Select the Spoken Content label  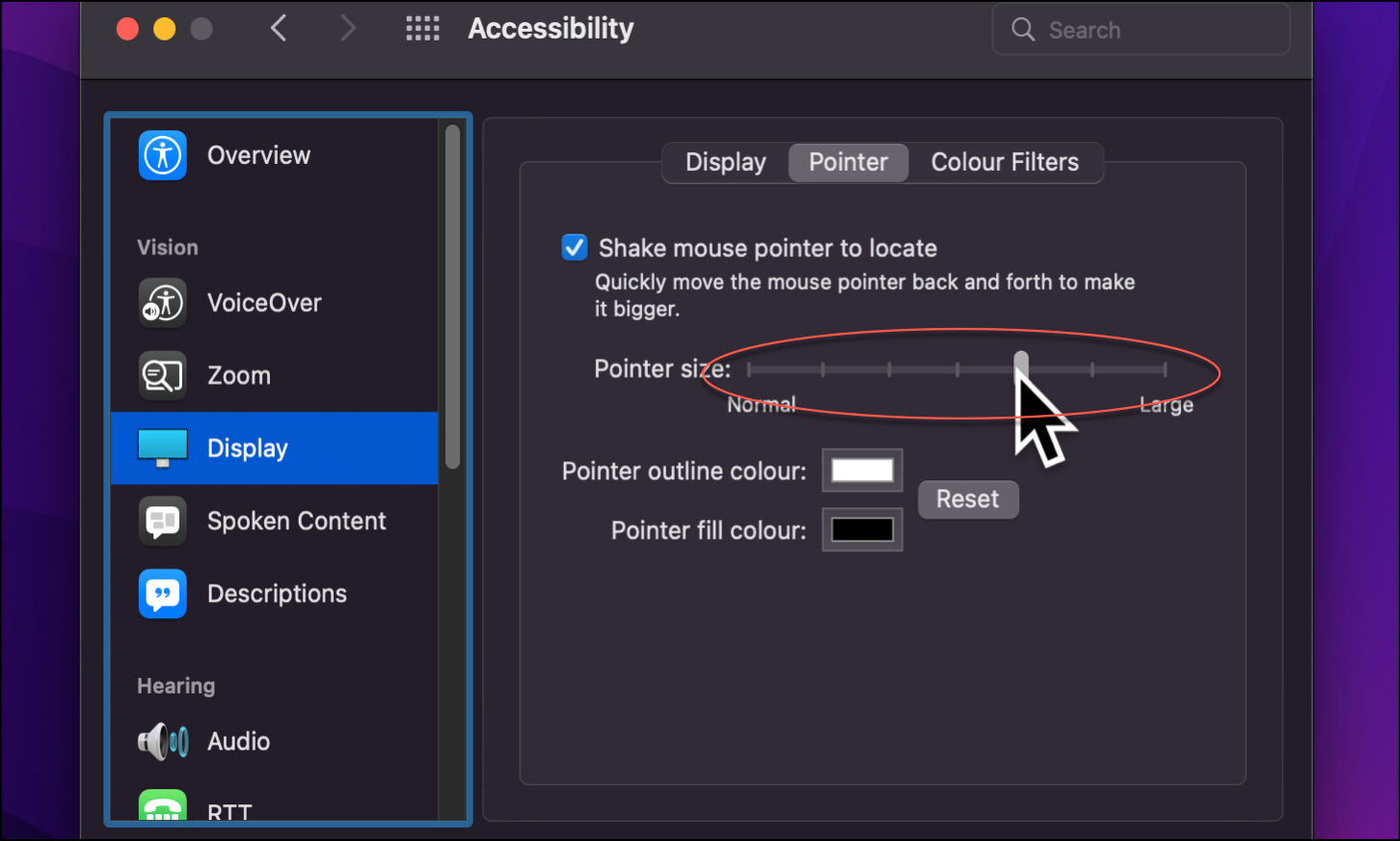pyautogui.click(x=296, y=521)
